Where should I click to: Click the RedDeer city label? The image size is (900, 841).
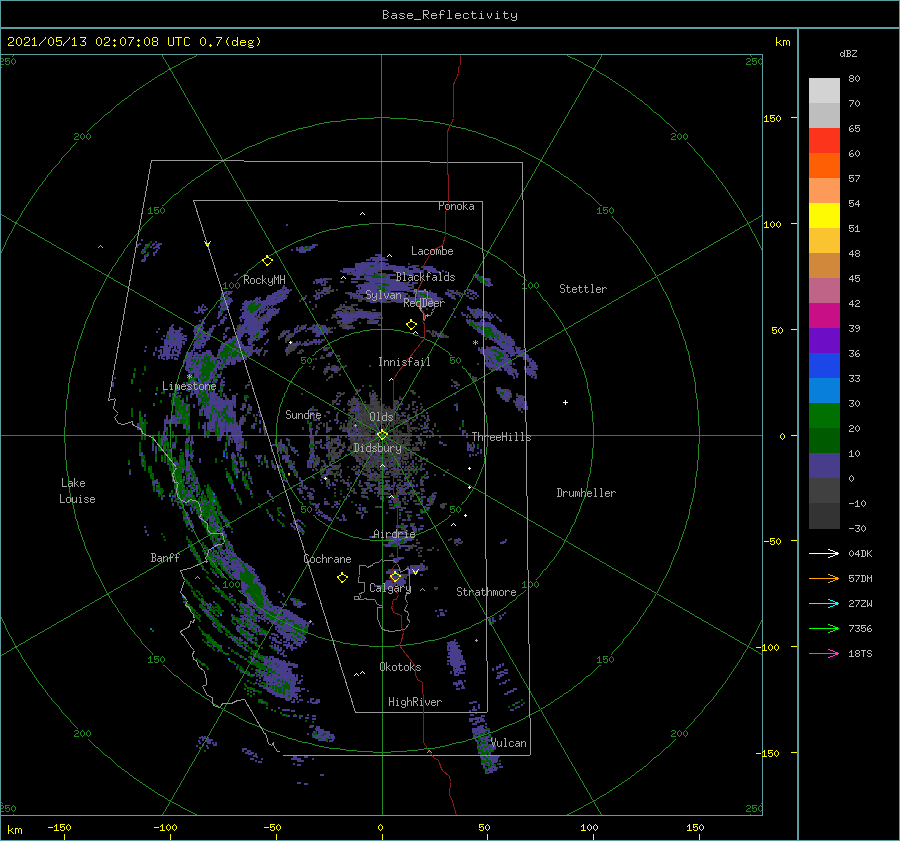pos(424,303)
